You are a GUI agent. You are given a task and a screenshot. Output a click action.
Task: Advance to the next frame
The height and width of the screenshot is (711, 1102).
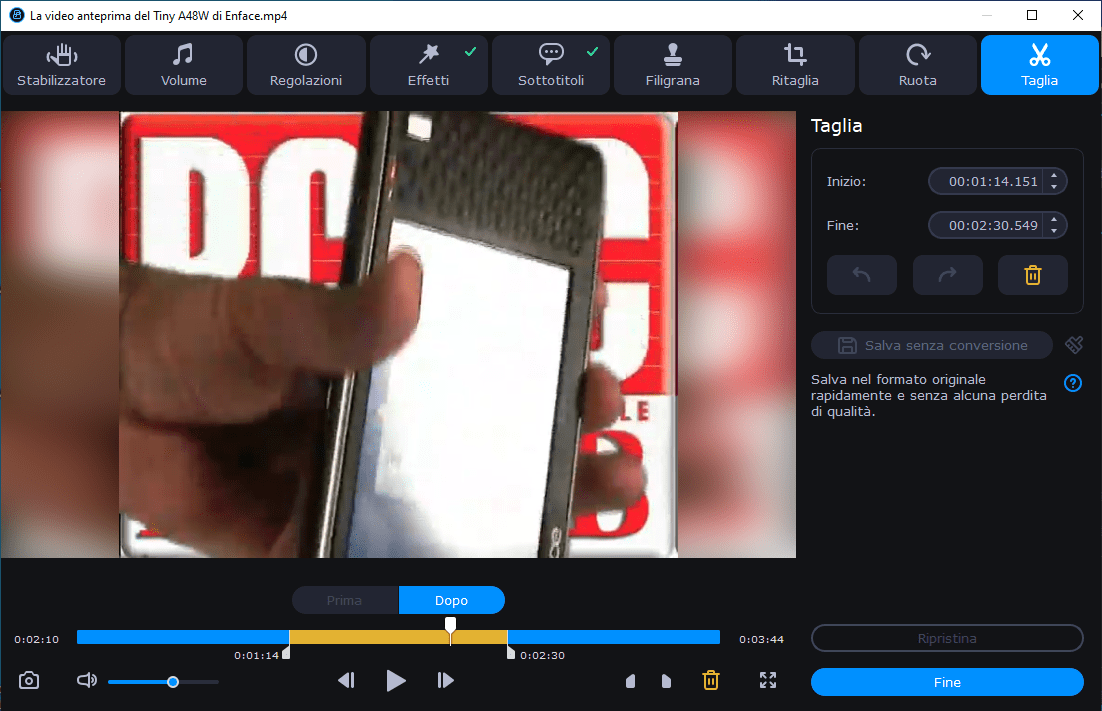click(446, 681)
